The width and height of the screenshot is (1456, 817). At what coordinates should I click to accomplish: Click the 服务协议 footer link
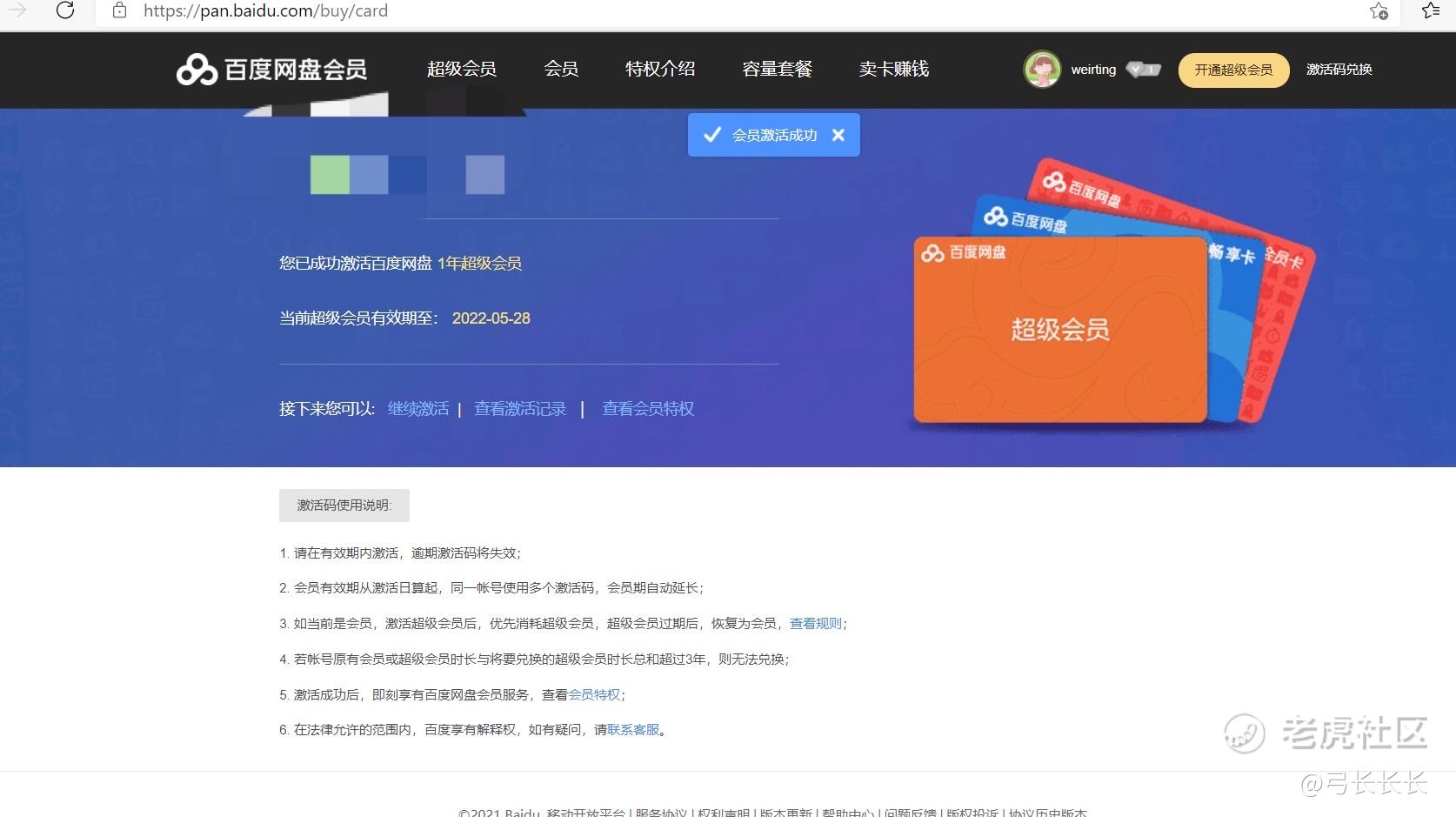pos(661,813)
